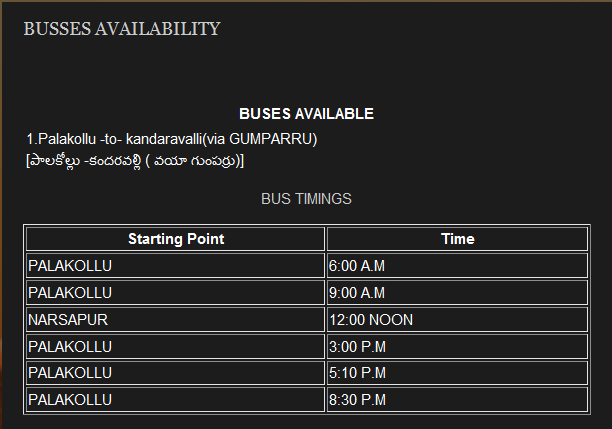
Task: Click the Palakollu -to- kandaravalli route line
Action: click(172, 139)
